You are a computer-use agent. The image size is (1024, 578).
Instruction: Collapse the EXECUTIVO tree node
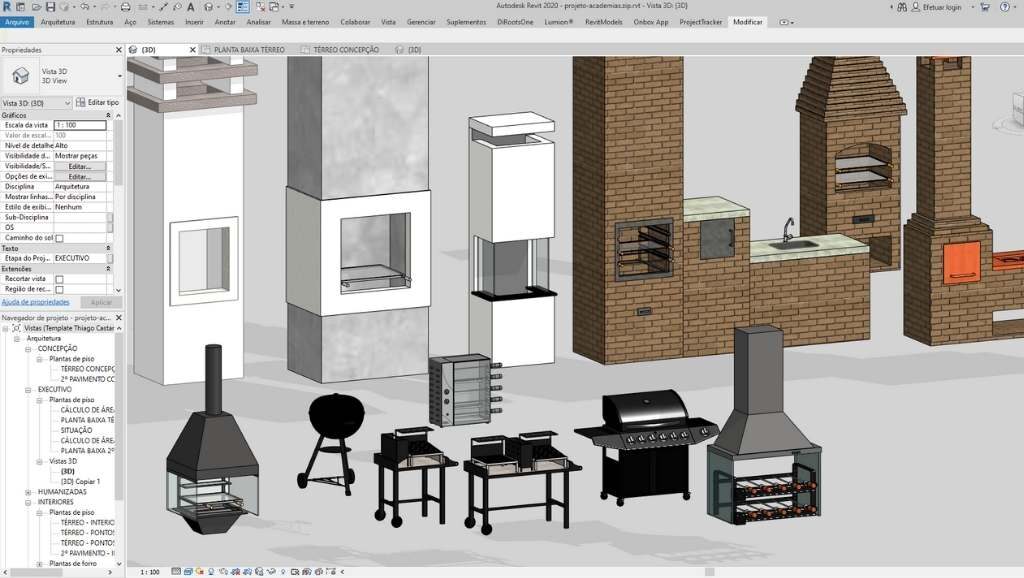(28, 389)
